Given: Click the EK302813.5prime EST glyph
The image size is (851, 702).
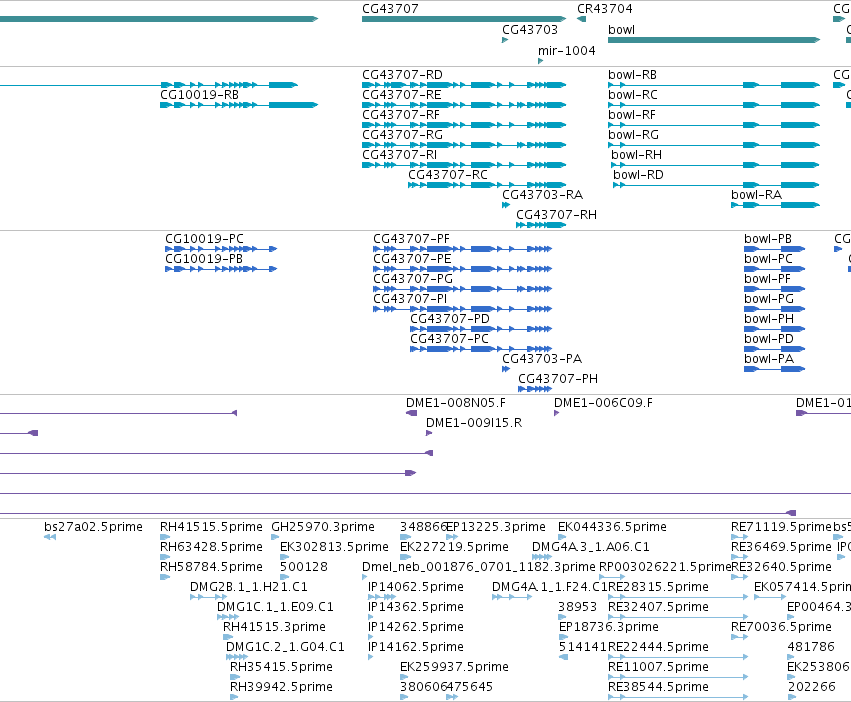Looking at the screenshot, I should (284, 557).
